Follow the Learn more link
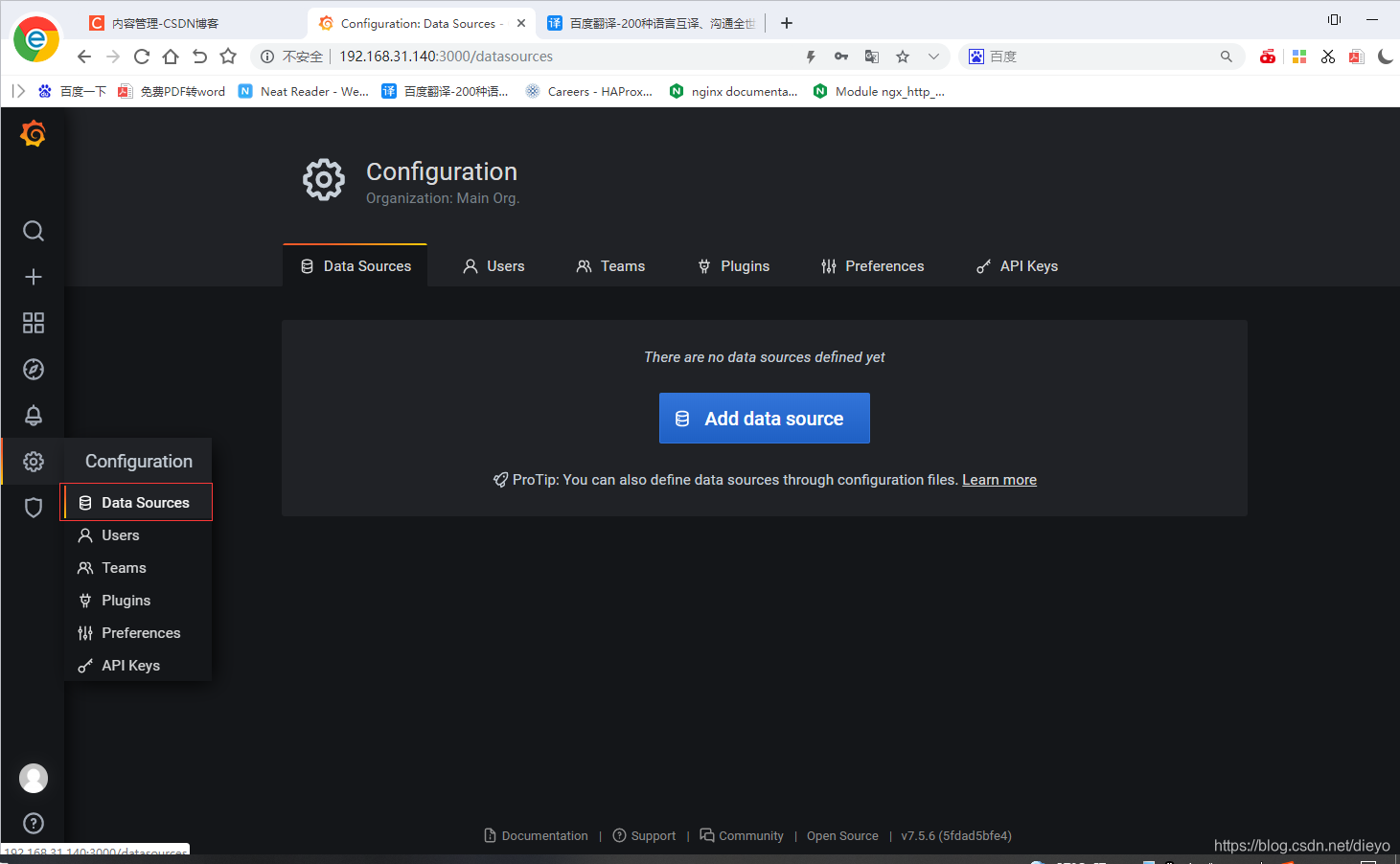Viewport: 1400px width, 864px height. [999, 480]
